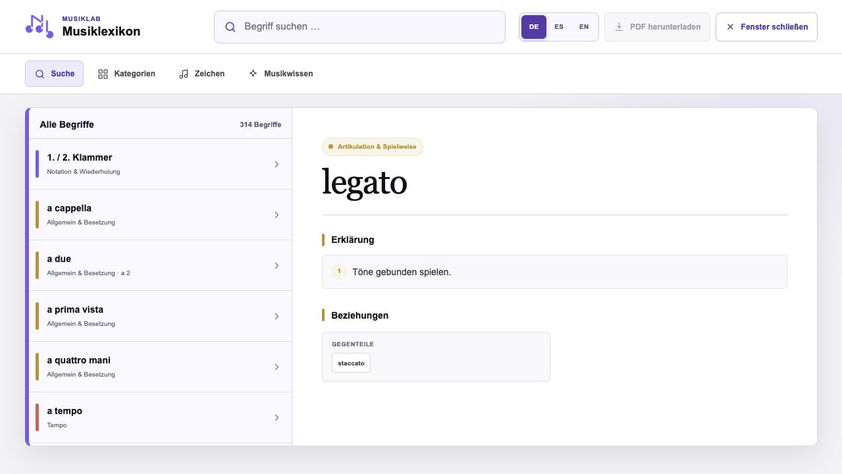The image size is (842, 474).
Task: Select the a prima vista term
Action: [161, 316]
